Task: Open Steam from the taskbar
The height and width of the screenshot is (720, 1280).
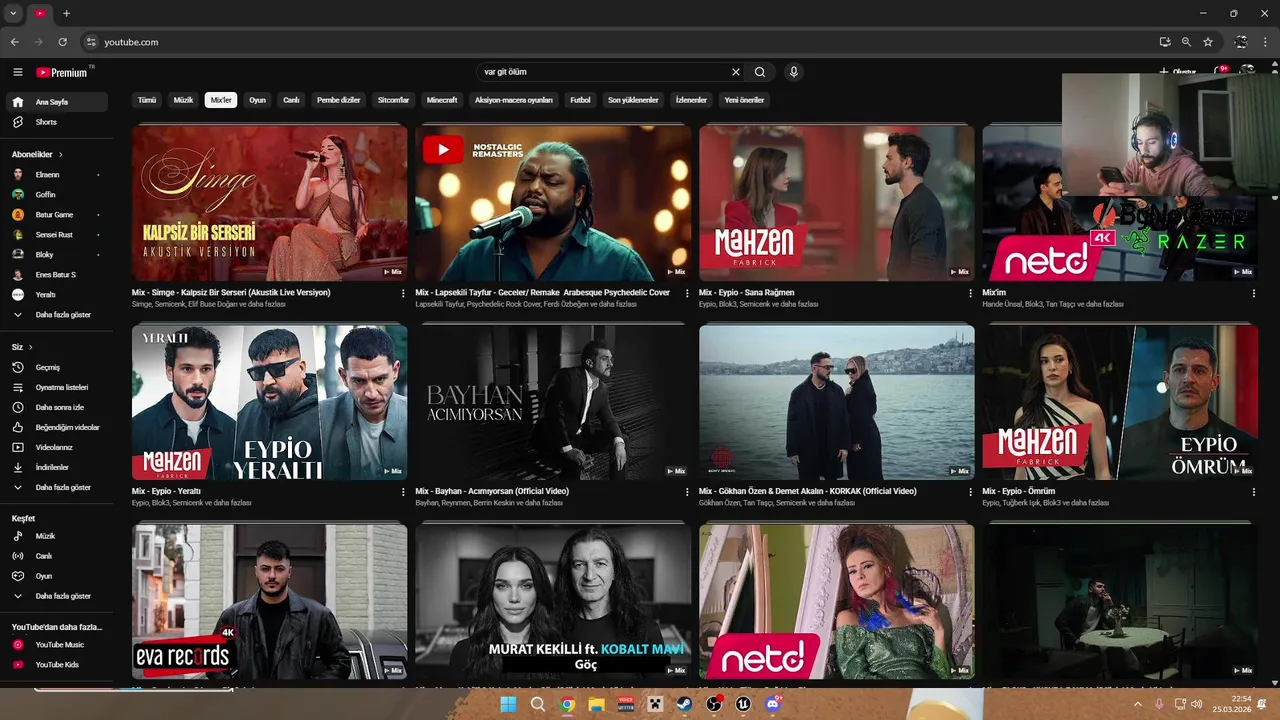Action: (685, 704)
